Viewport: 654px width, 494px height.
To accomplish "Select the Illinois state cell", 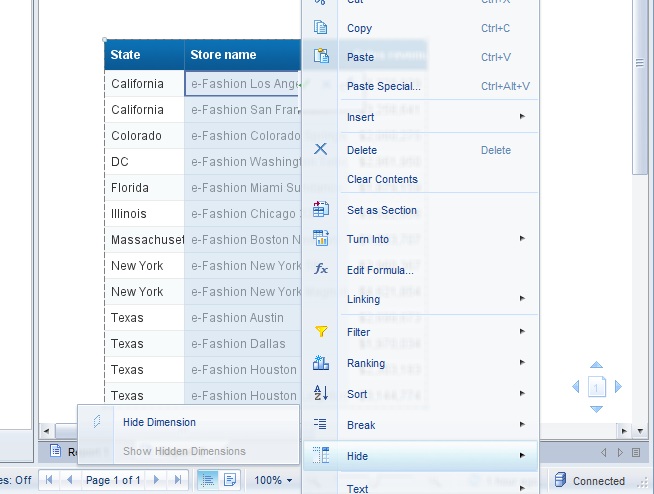I will [x=144, y=214].
